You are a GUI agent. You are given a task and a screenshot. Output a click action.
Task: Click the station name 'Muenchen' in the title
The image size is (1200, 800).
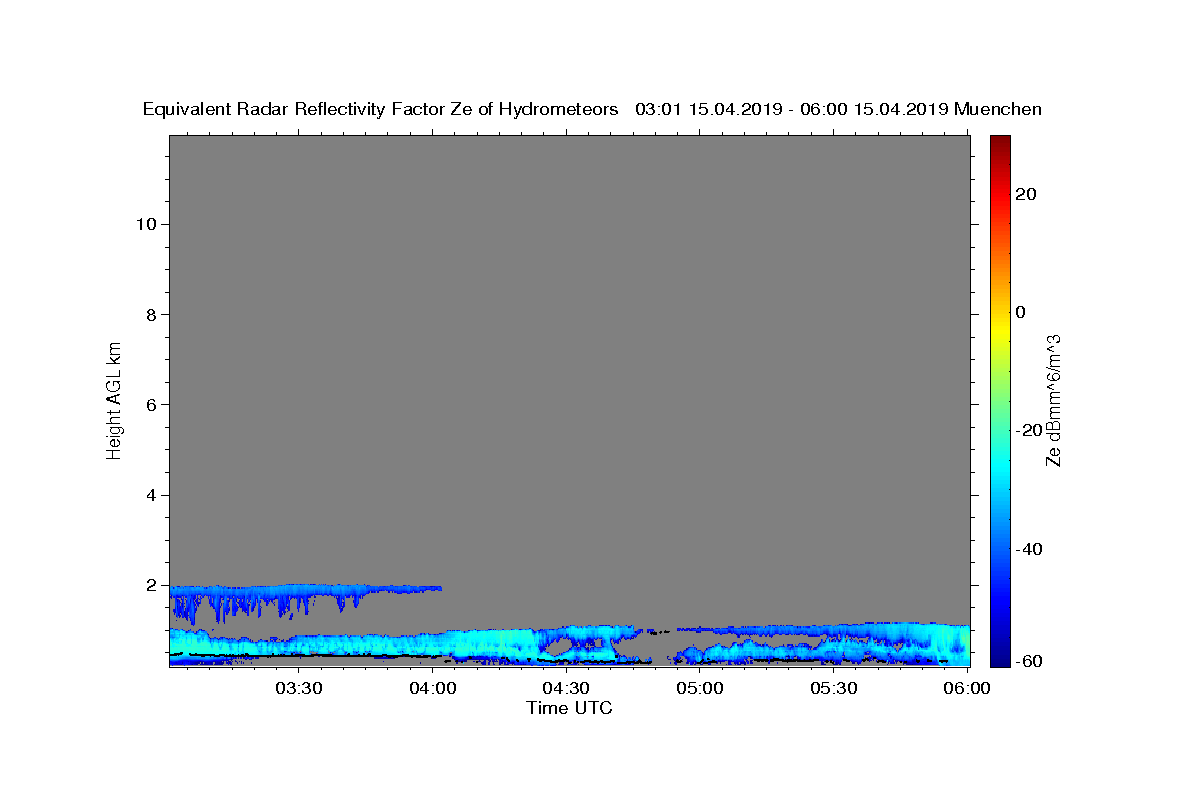[x=998, y=110]
